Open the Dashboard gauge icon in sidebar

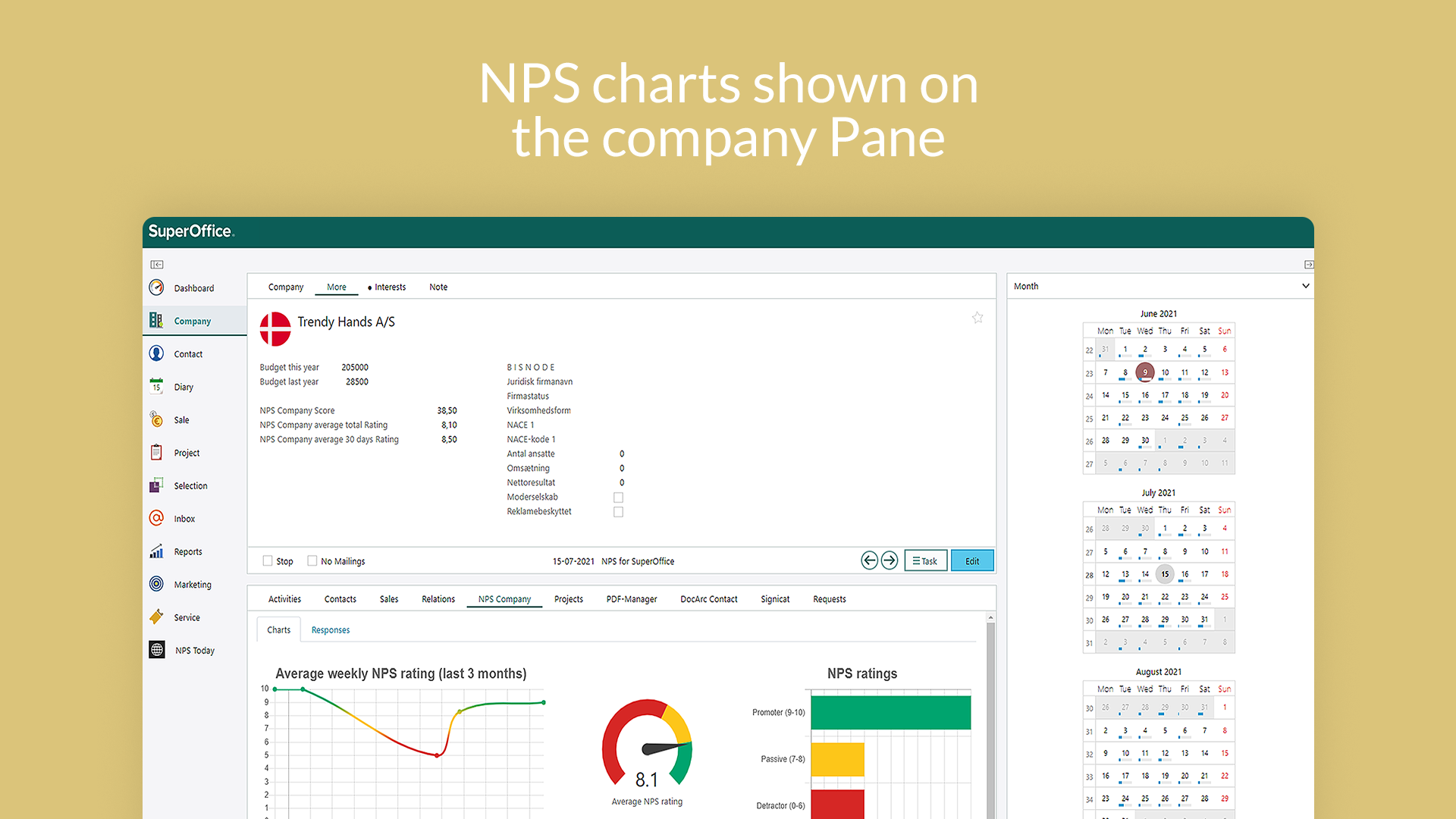click(156, 287)
